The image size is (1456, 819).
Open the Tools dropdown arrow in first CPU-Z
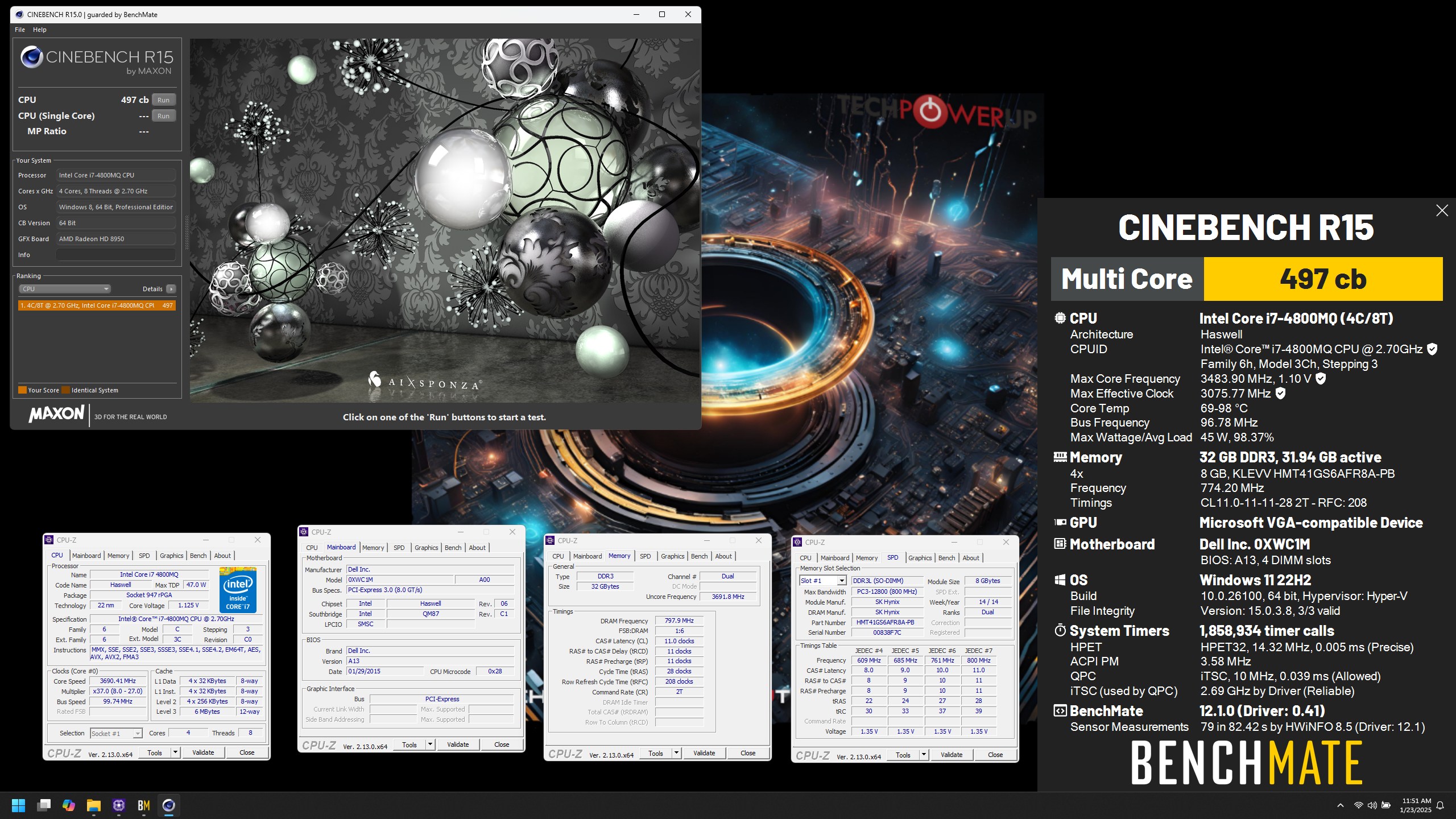point(176,752)
